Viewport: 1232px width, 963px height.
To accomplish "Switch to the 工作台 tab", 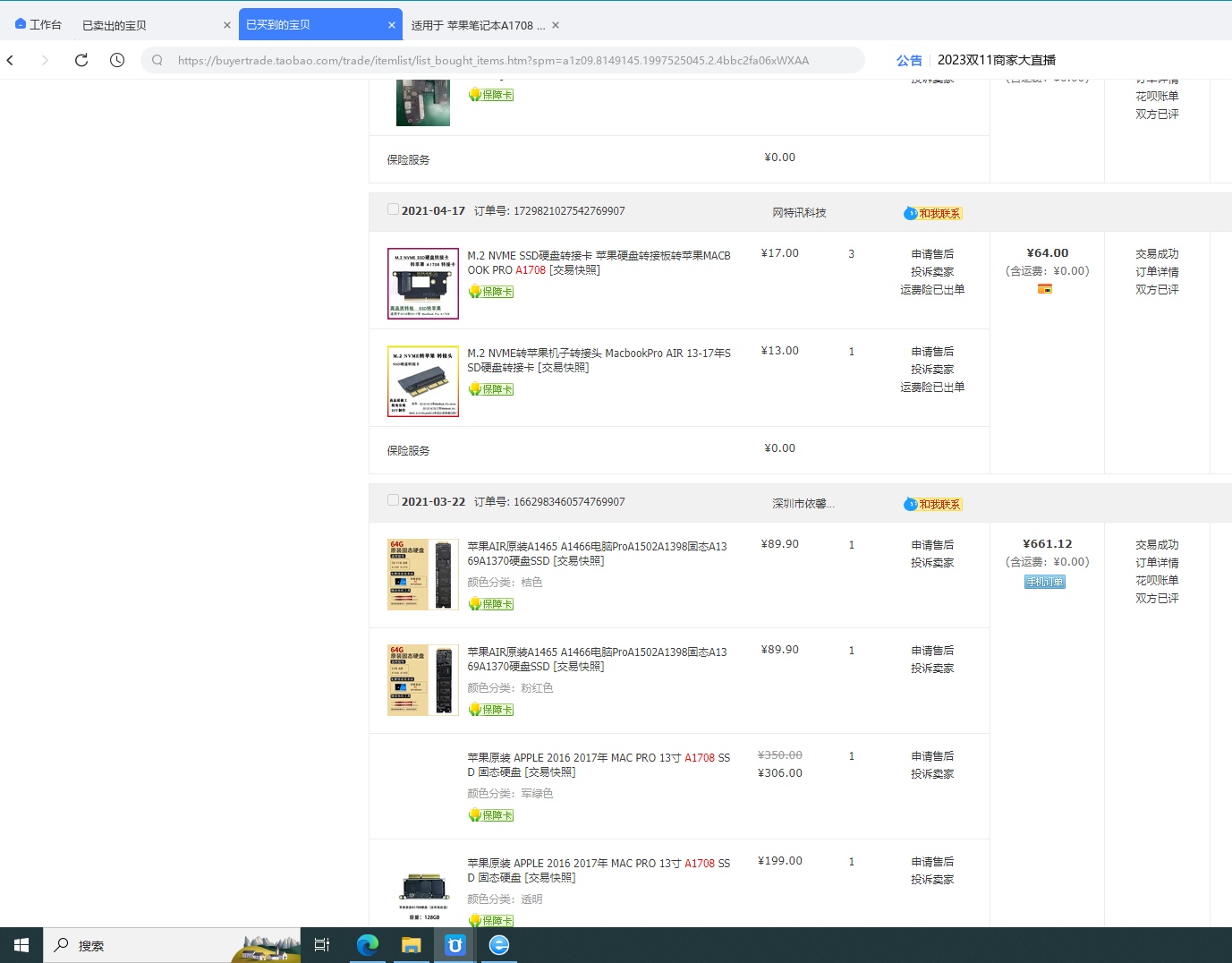I will tap(38, 24).
